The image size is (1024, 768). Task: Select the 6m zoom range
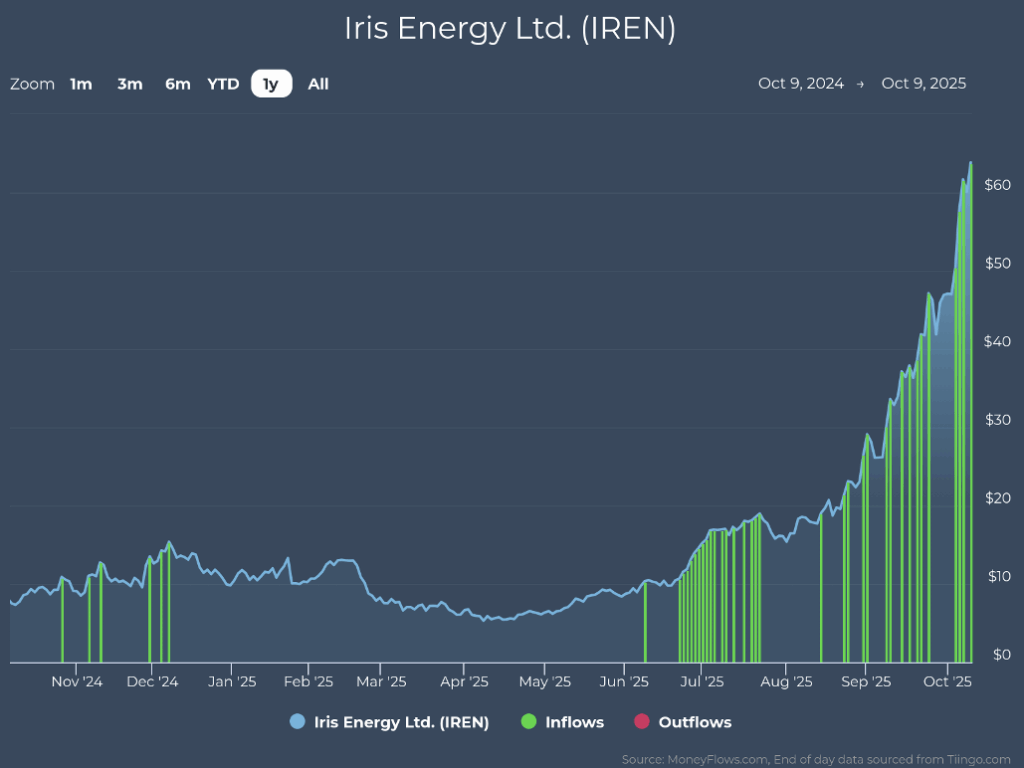pyautogui.click(x=178, y=84)
